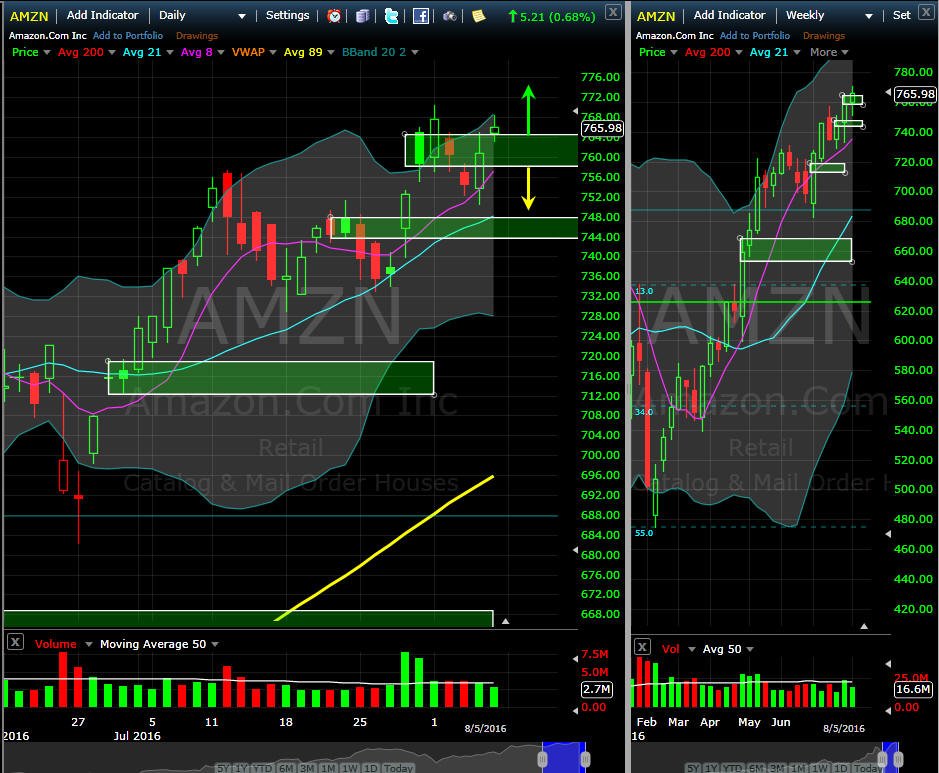Close the Volume indicator panel on daily chart

tap(15, 642)
